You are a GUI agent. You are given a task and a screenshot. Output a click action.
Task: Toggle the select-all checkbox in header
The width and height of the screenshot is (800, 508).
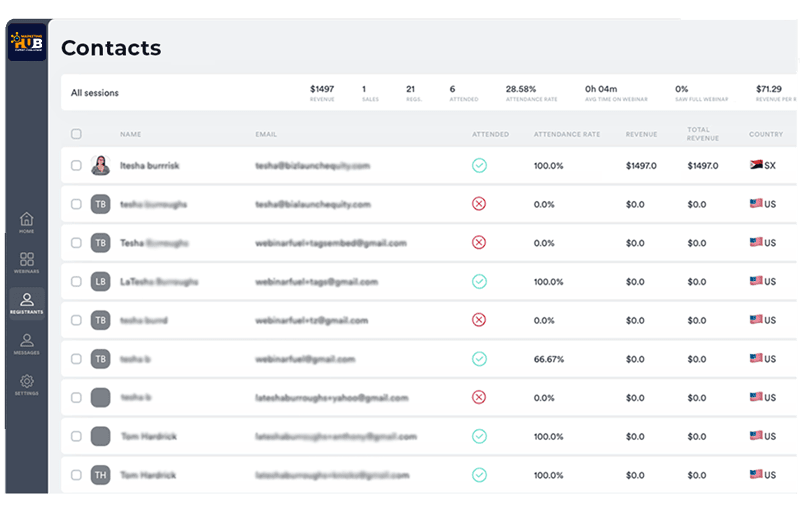tap(76, 134)
